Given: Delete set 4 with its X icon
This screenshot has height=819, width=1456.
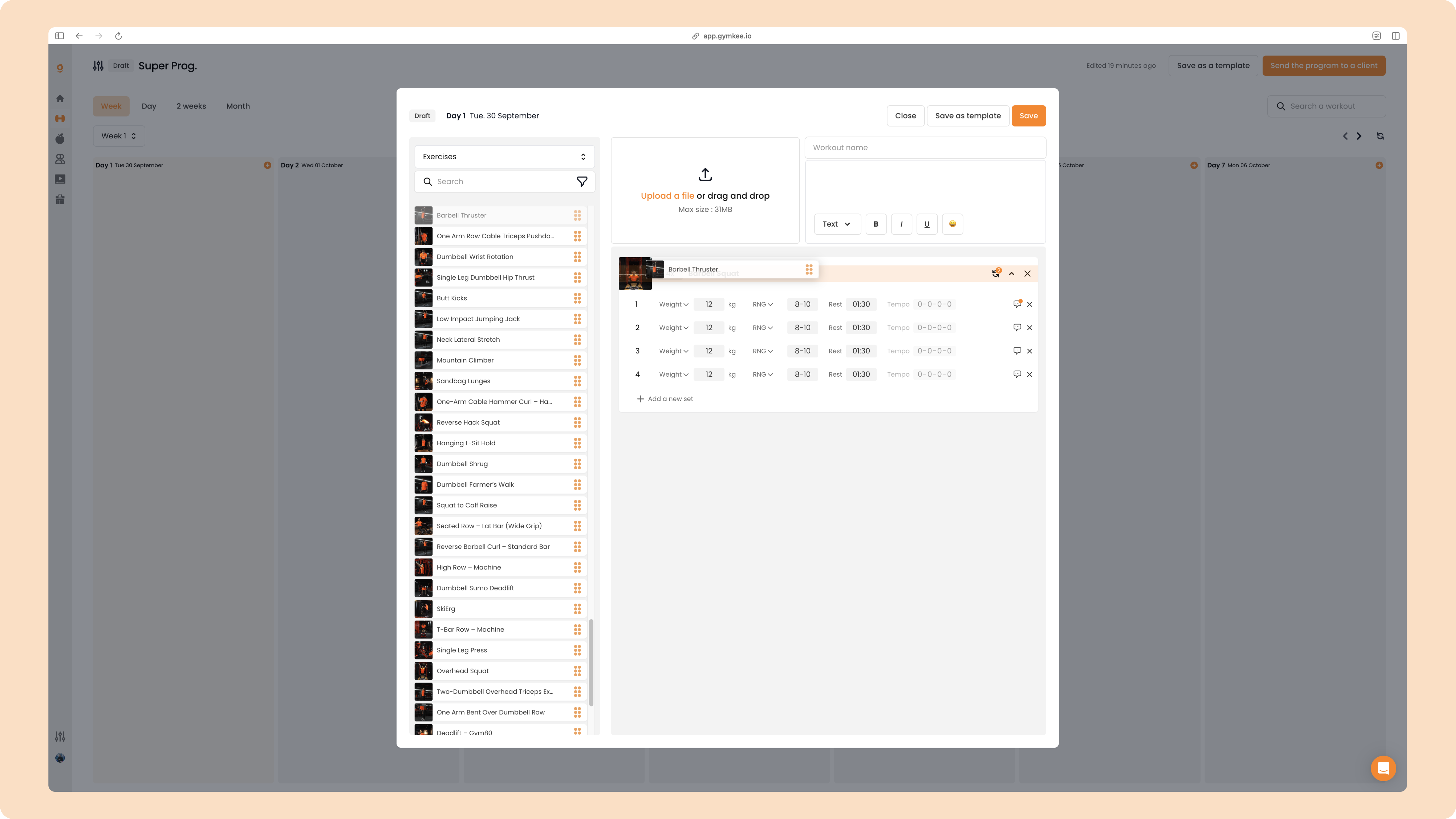Looking at the screenshot, I should (1030, 374).
